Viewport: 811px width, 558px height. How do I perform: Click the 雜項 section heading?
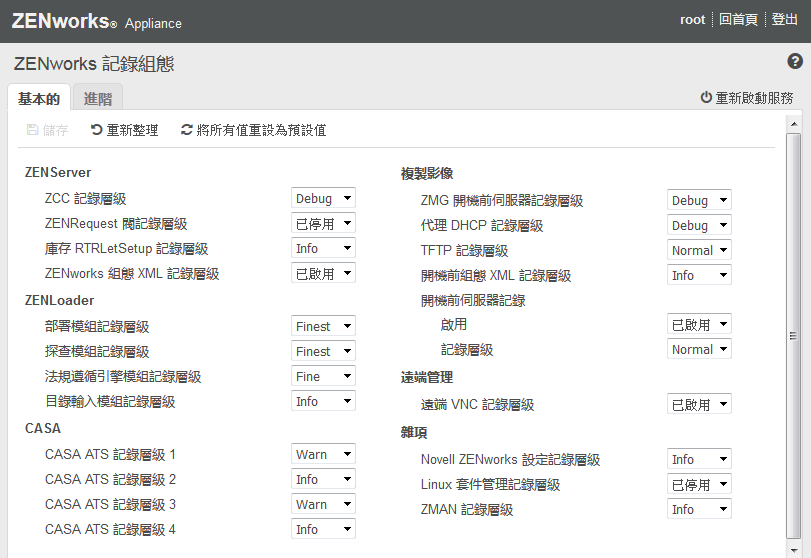414,432
